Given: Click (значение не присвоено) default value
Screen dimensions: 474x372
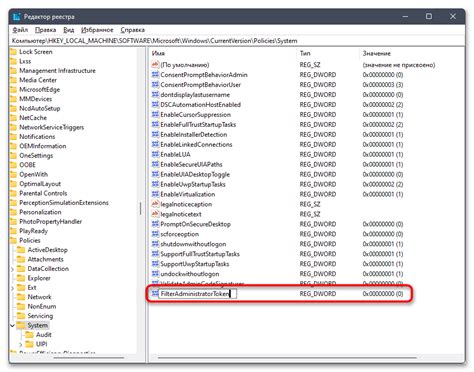Looking at the screenshot, I should (399, 65).
